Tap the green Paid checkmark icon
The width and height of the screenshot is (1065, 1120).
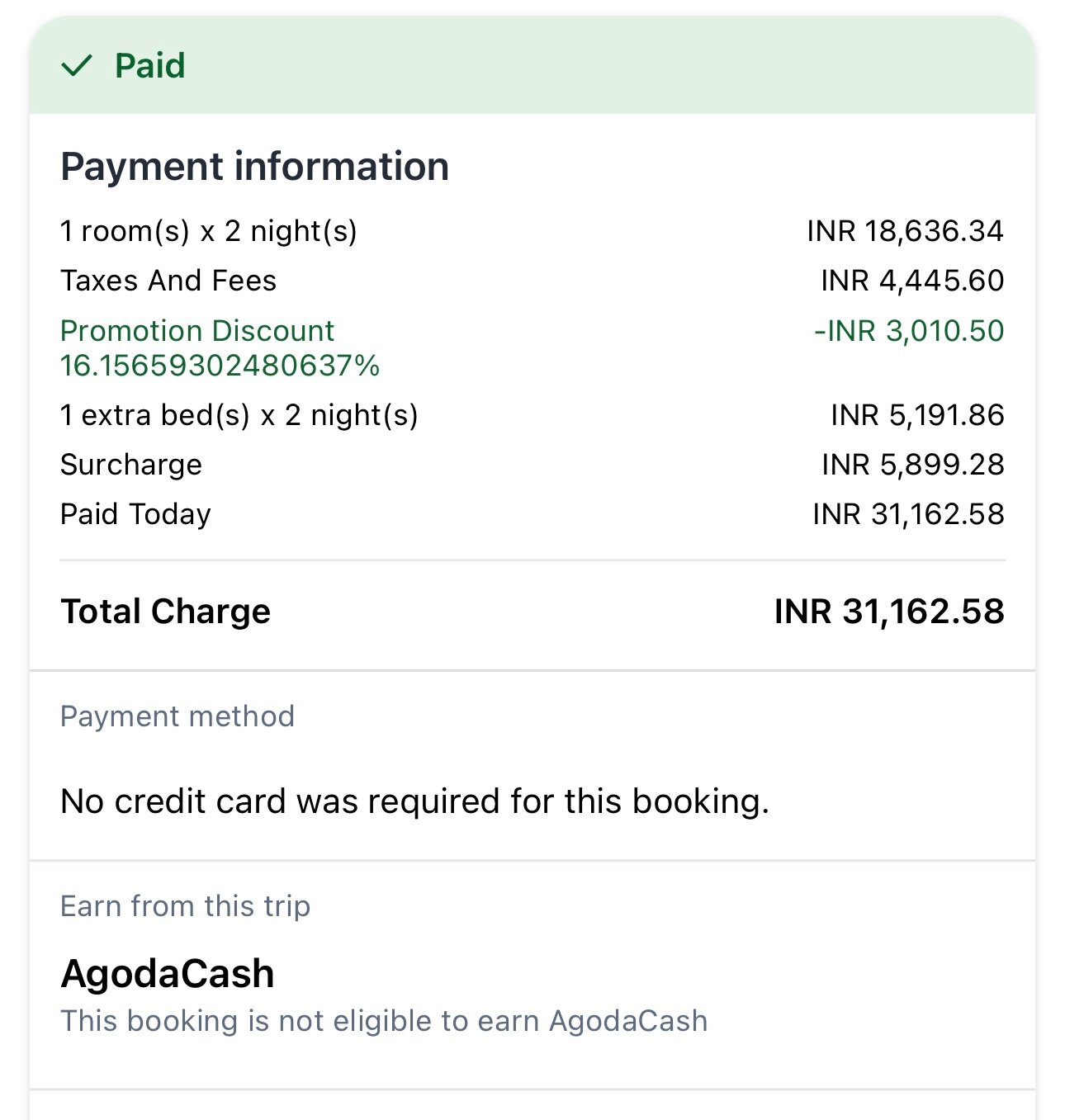[x=77, y=66]
